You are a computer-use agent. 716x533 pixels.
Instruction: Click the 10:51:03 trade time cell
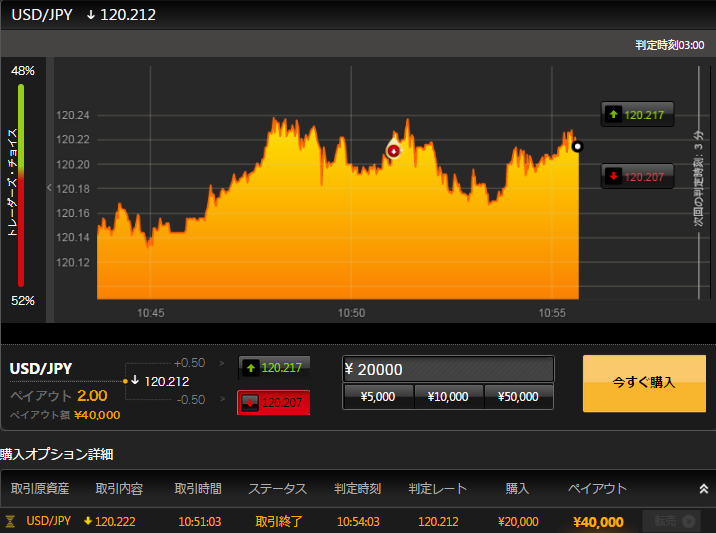coord(200,521)
